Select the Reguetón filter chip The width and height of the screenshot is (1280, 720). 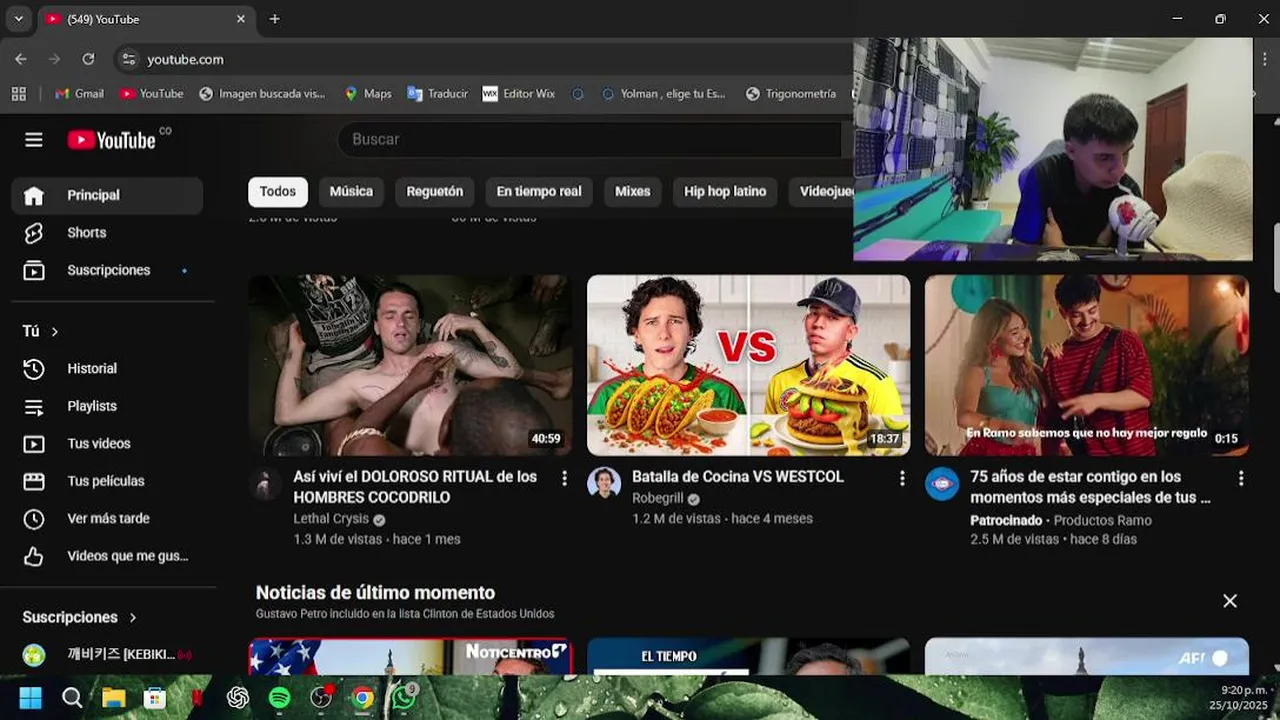tap(435, 191)
